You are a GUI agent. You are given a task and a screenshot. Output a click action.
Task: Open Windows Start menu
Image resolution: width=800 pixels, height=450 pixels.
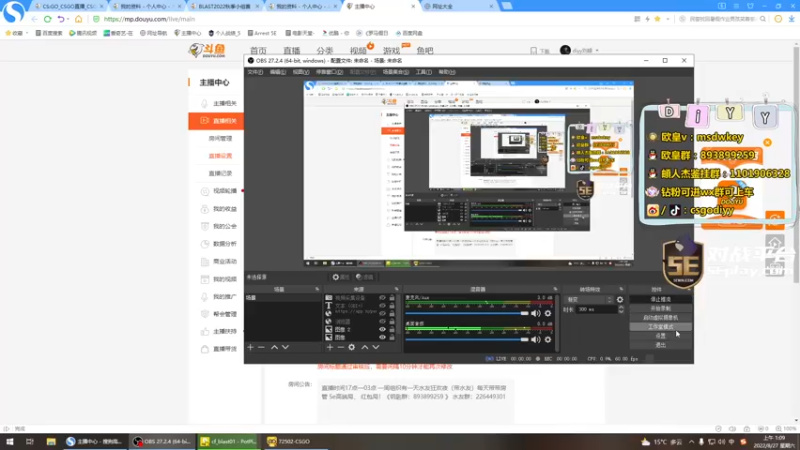tap(10, 441)
